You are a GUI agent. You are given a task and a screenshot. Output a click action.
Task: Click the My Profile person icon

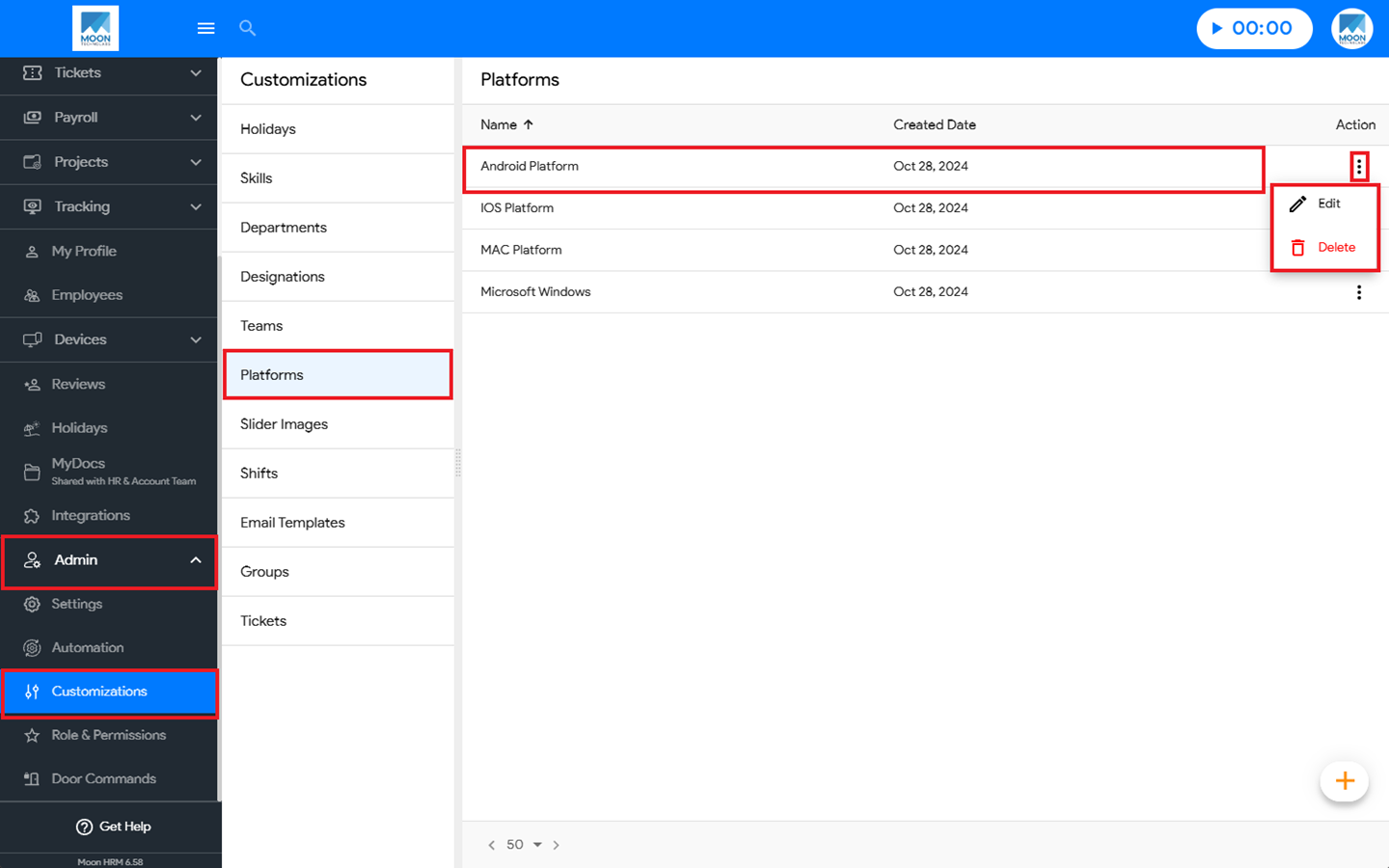pyautogui.click(x=32, y=252)
